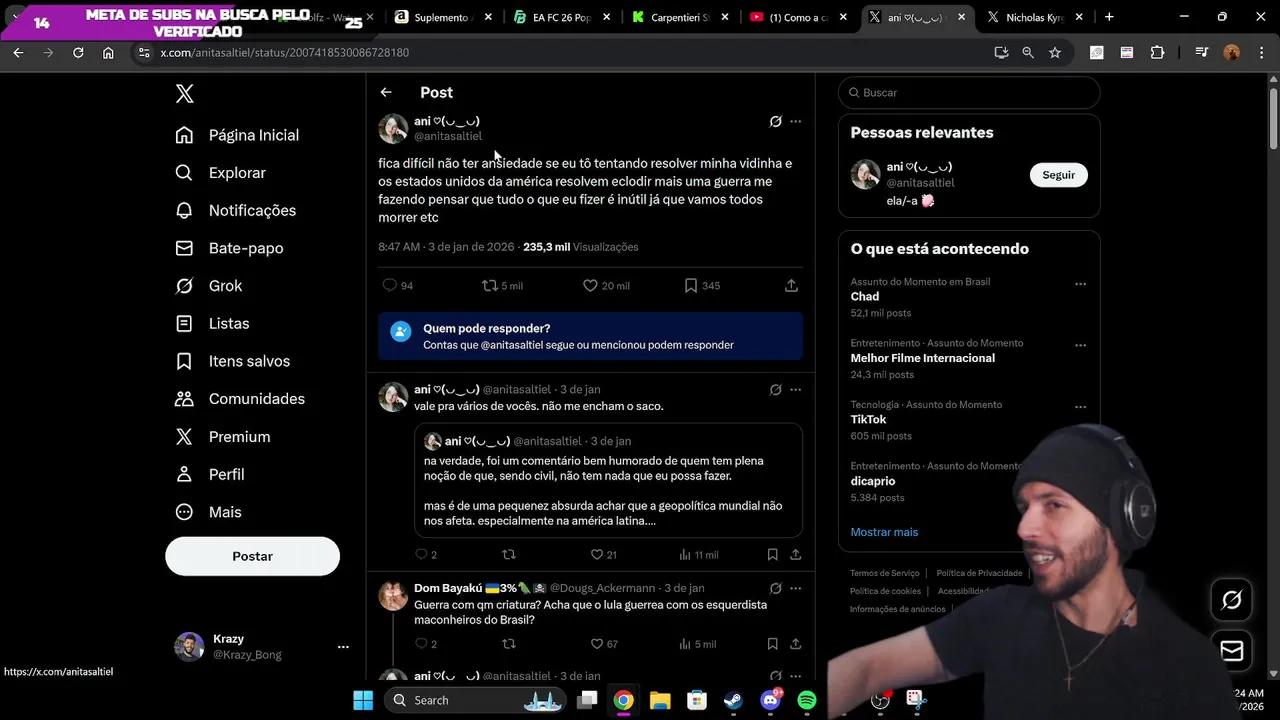Open Krazy account options menu

343,647
